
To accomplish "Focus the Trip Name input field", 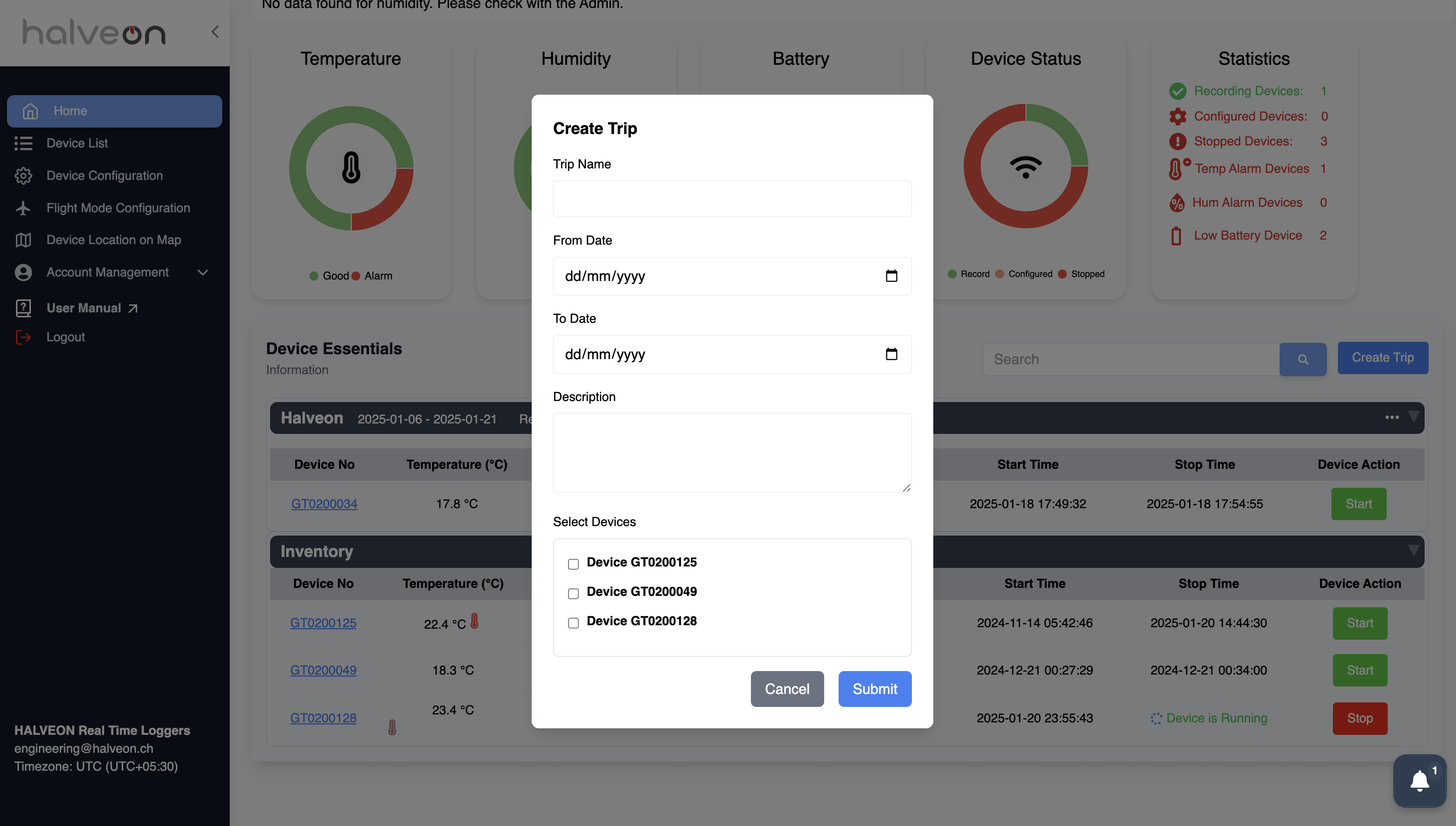I will click(732, 199).
